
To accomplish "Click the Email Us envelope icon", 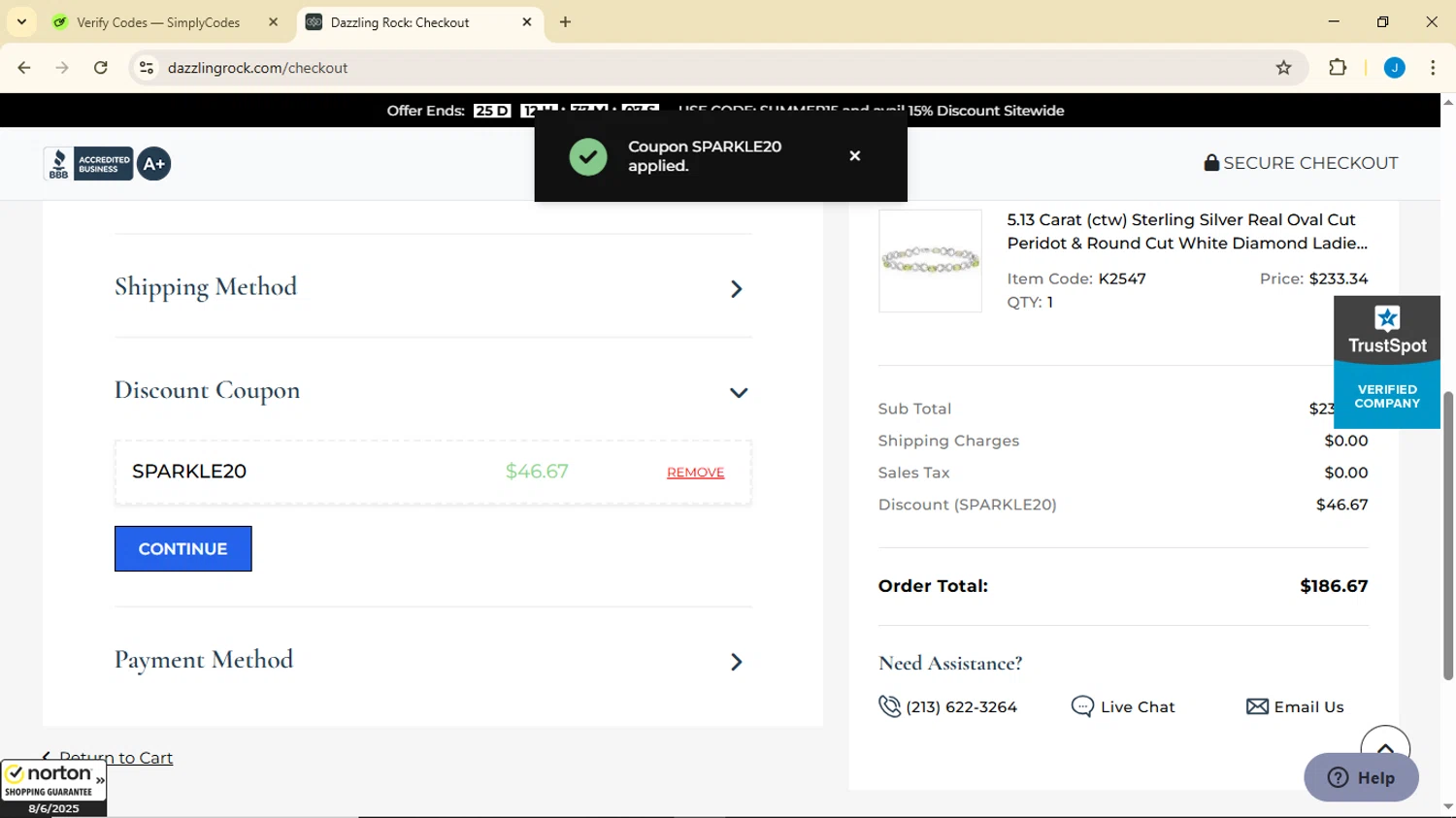I will (x=1257, y=706).
